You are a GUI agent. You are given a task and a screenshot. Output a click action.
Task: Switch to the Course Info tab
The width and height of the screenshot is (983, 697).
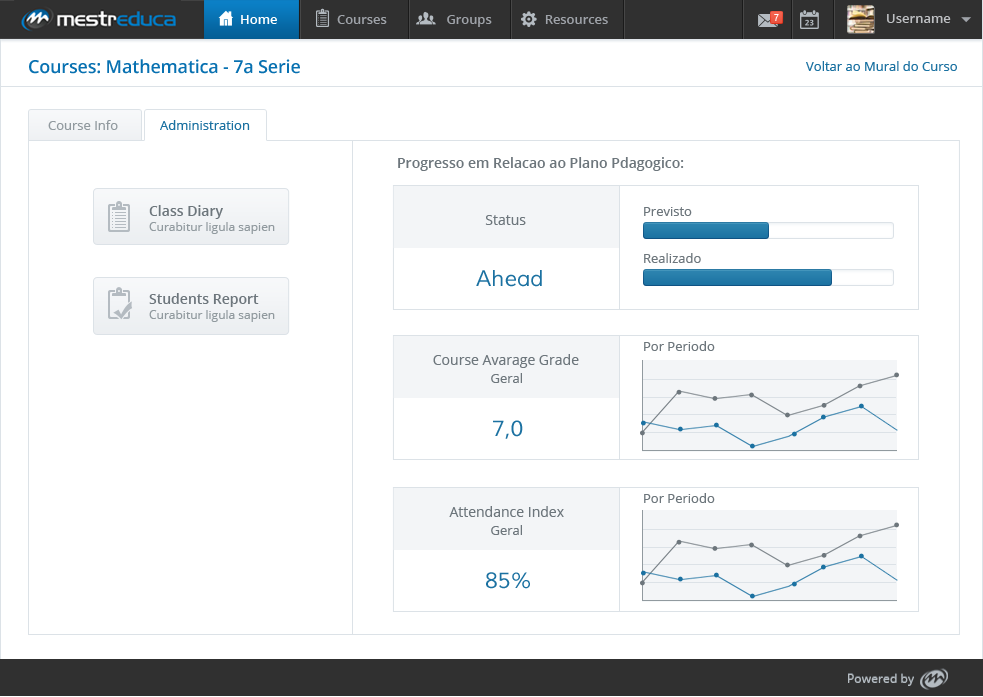point(85,125)
